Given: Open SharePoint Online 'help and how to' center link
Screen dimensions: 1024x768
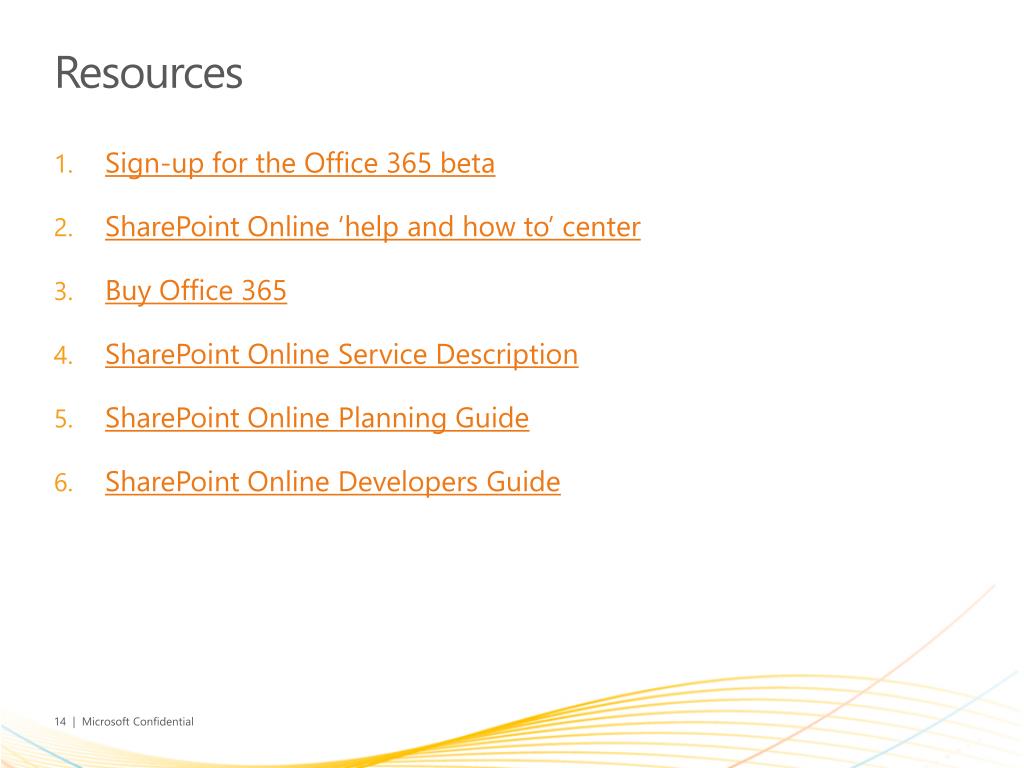Looking at the screenshot, I should point(373,227).
